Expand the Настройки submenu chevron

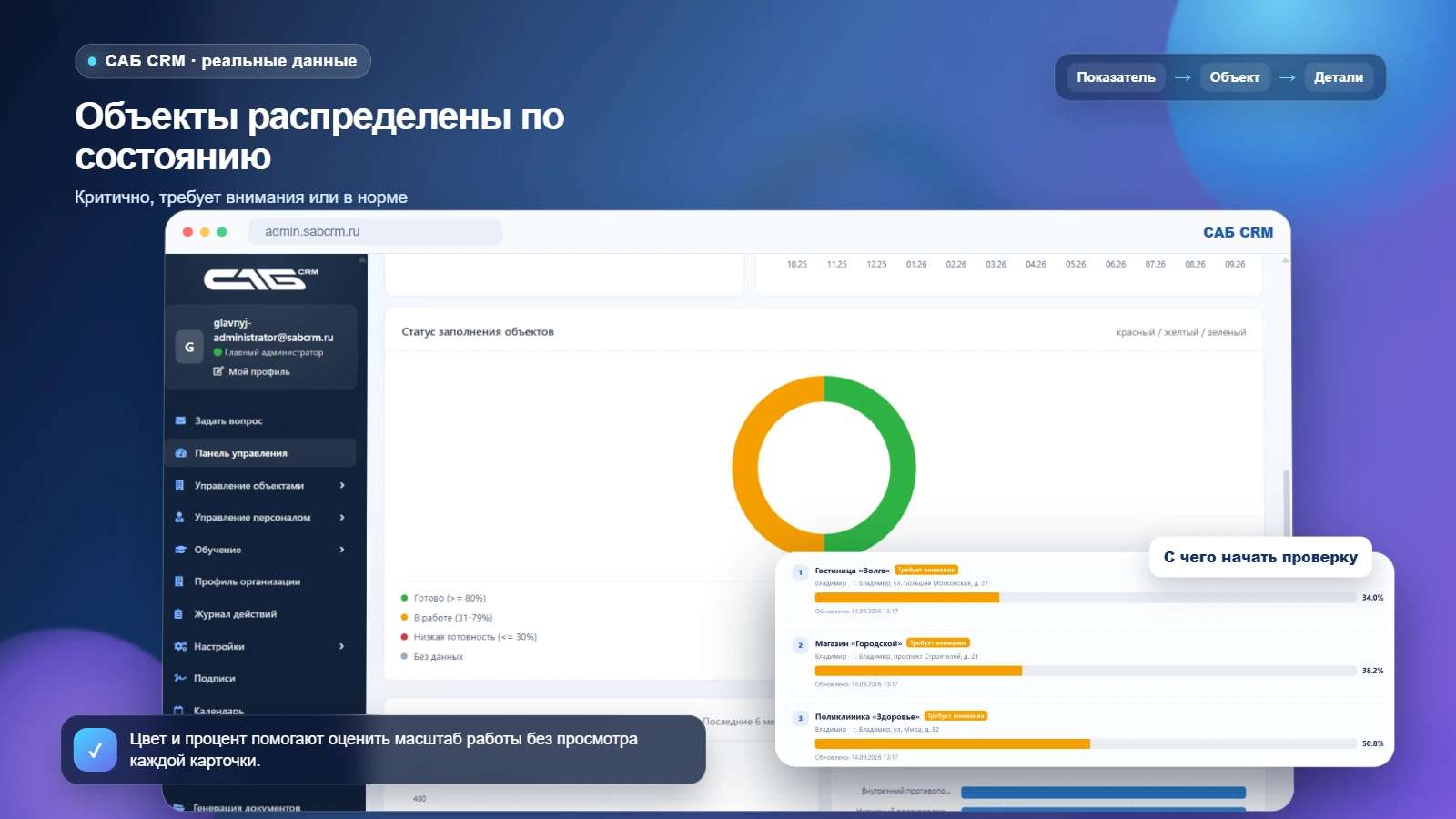tap(342, 646)
